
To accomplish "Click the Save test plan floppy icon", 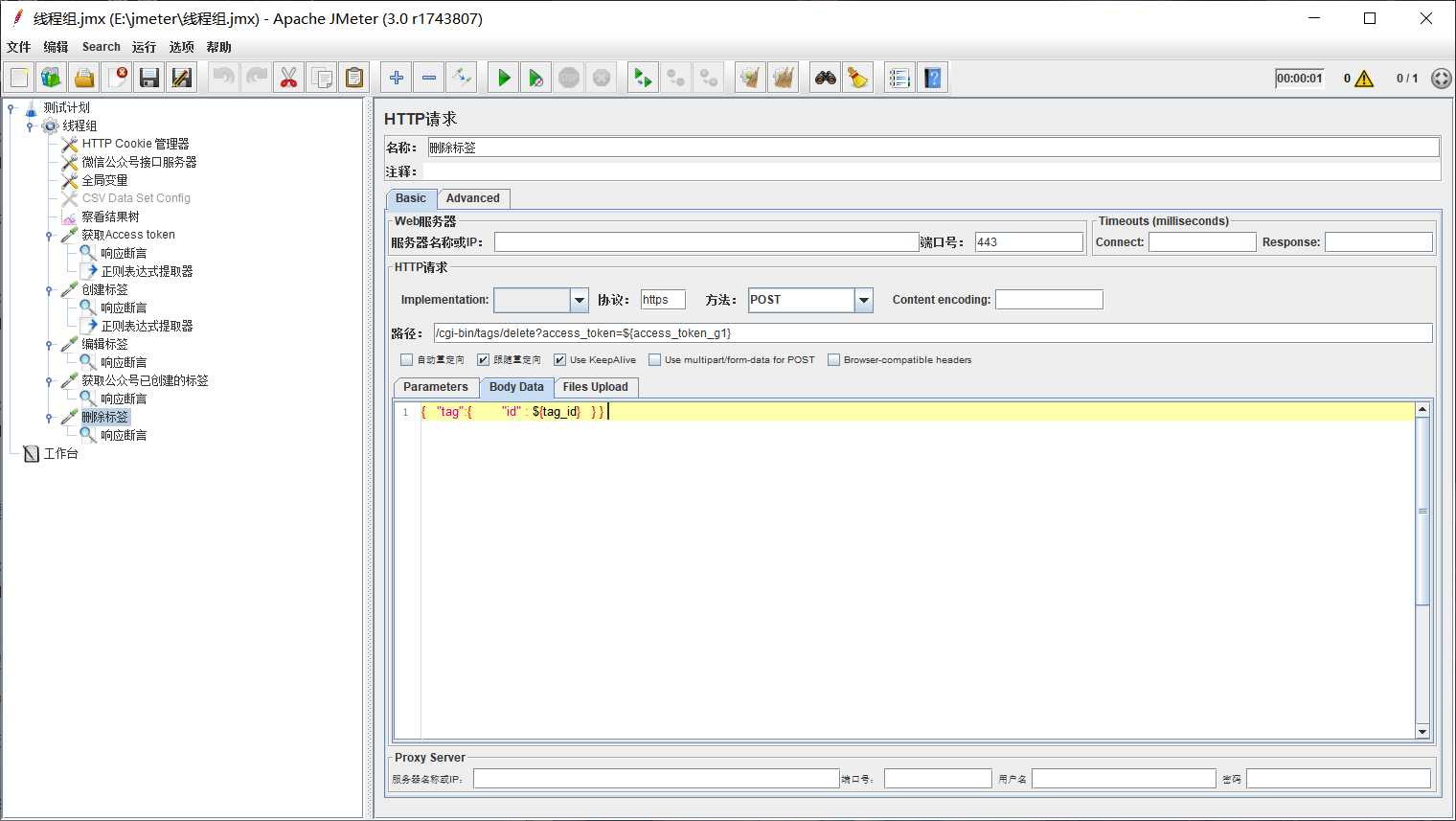I will 148,78.
